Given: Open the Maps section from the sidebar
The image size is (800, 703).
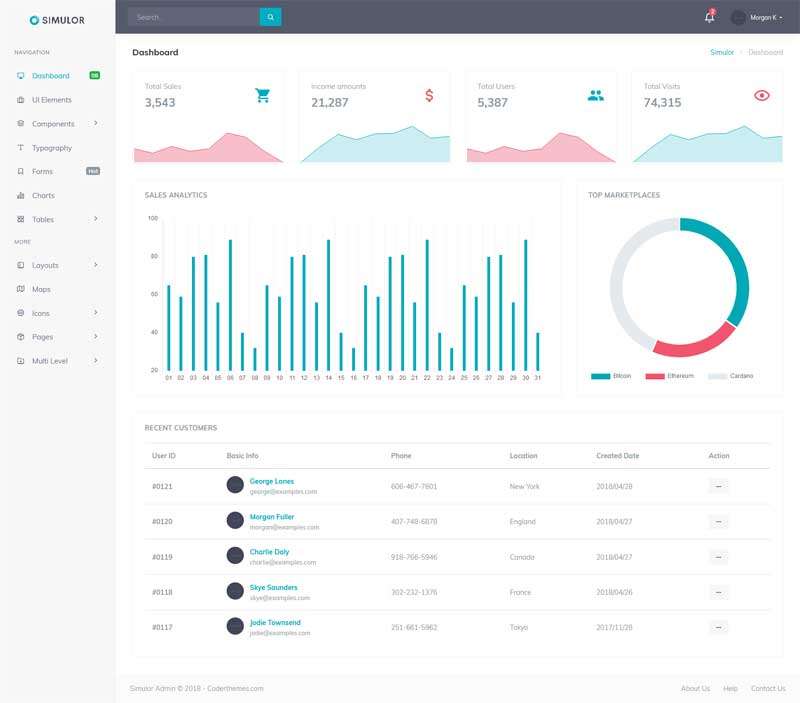Looking at the screenshot, I should (x=40, y=289).
